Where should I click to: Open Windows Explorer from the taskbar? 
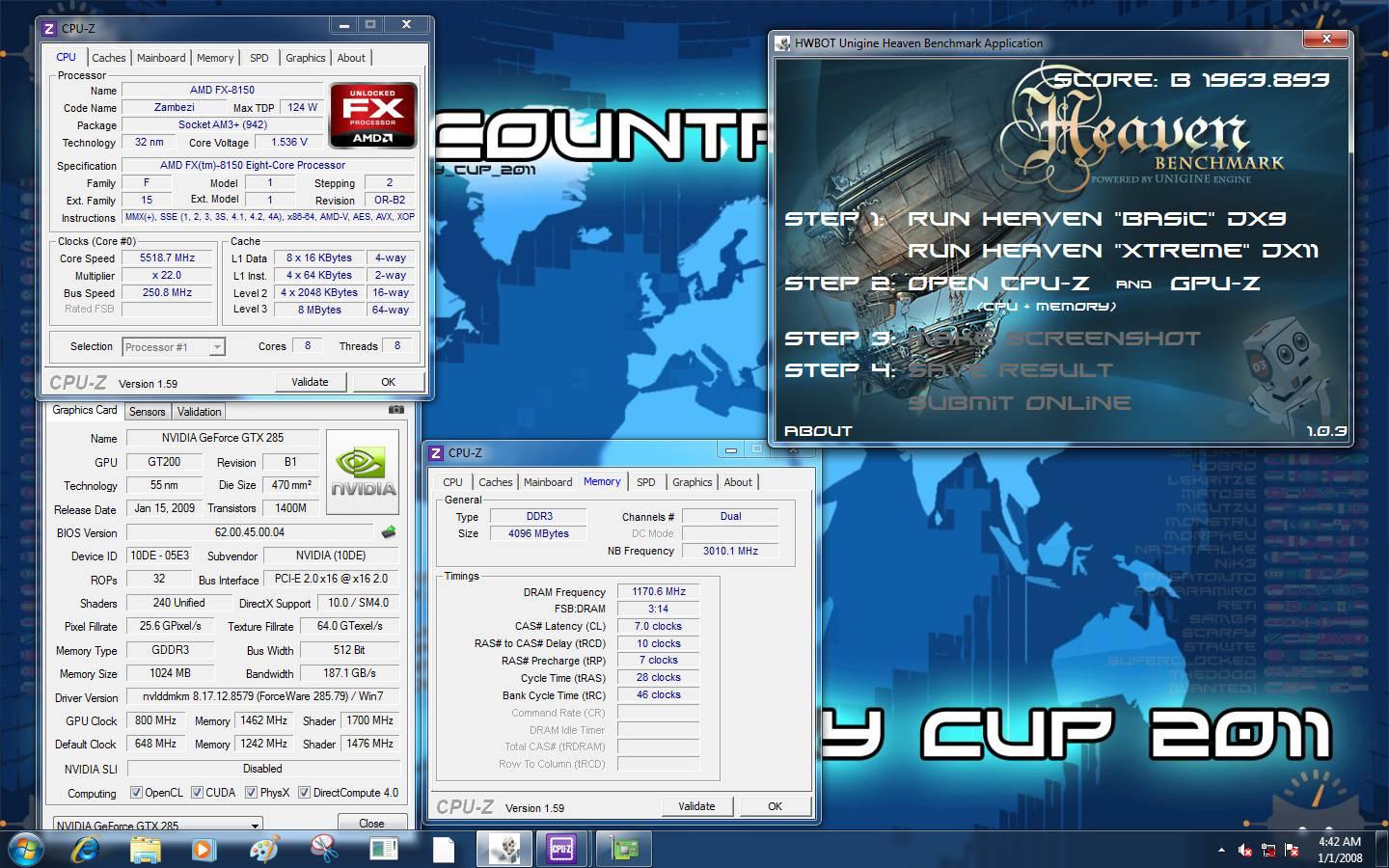coord(146,849)
